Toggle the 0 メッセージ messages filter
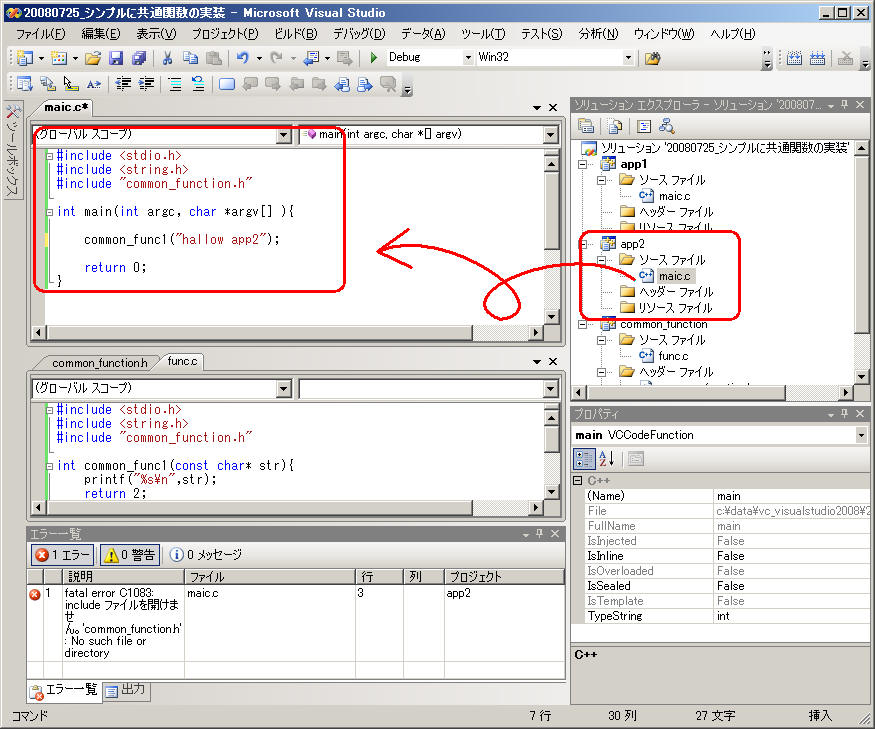The height and width of the screenshot is (729, 875). (x=206, y=554)
